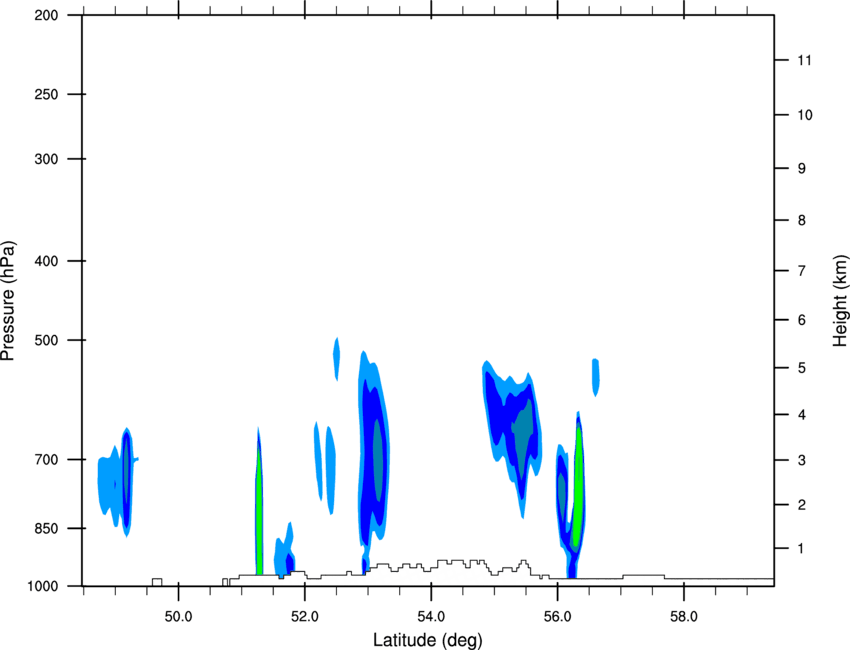850x650 pixels.
Task: Click the 58.0 latitude tick label
Action: pos(684,617)
